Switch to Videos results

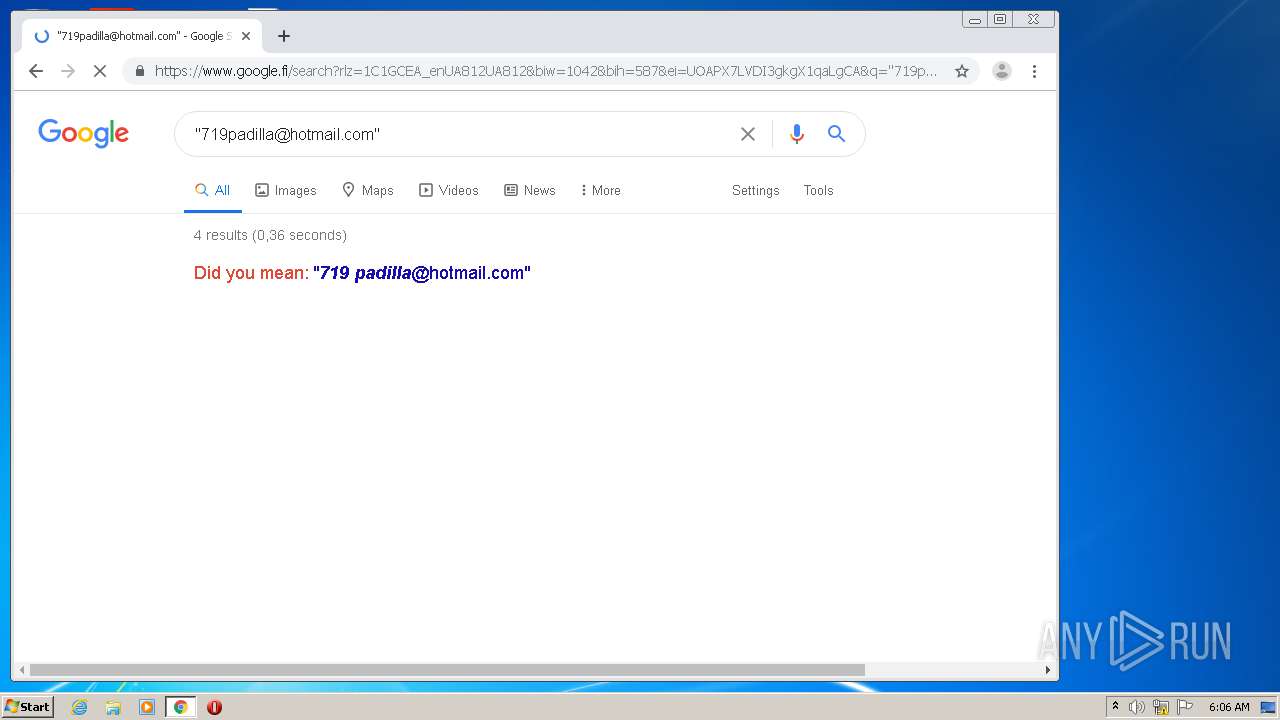(x=448, y=190)
